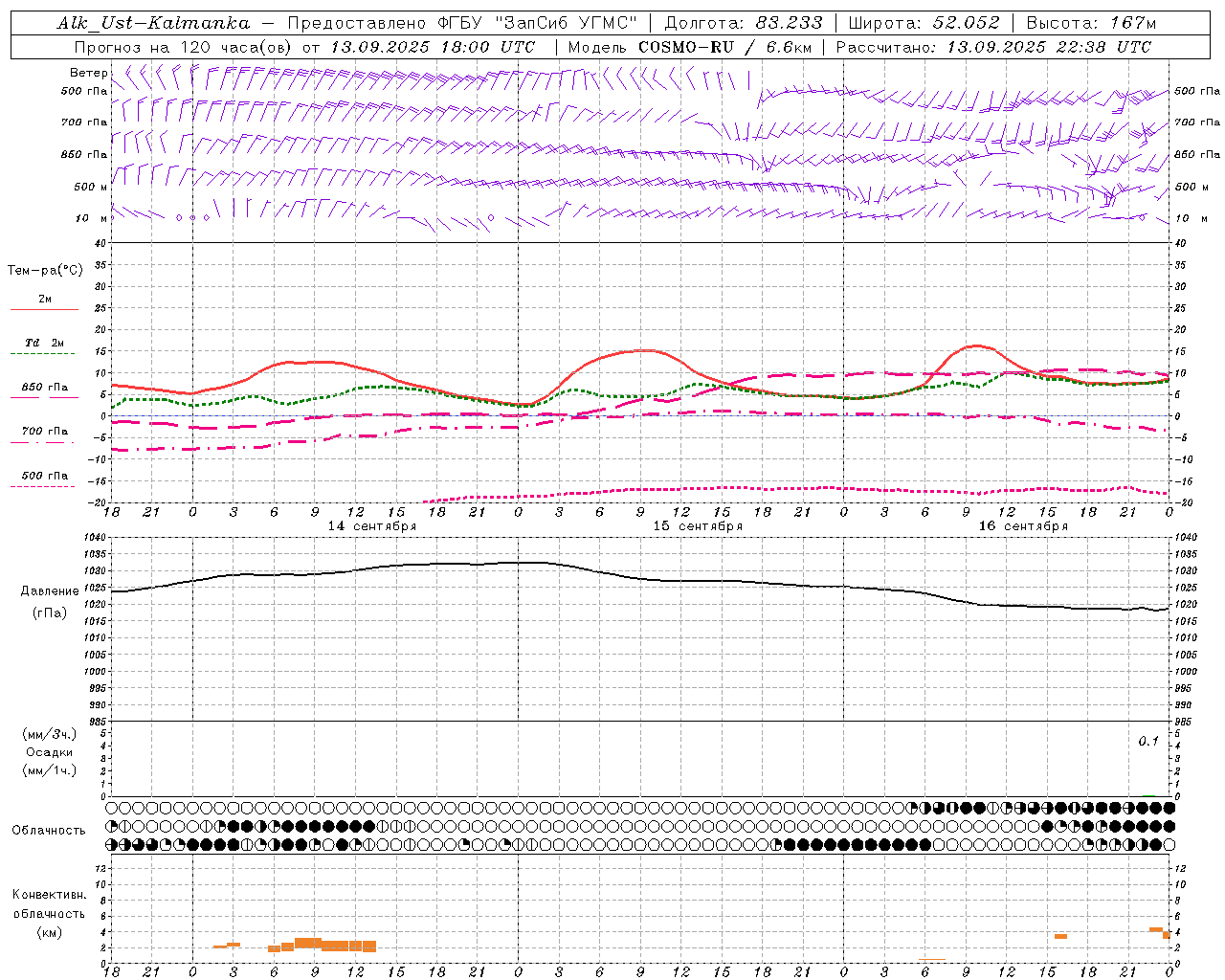Click the right-side 10 м wind label

click(x=1191, y=218)
